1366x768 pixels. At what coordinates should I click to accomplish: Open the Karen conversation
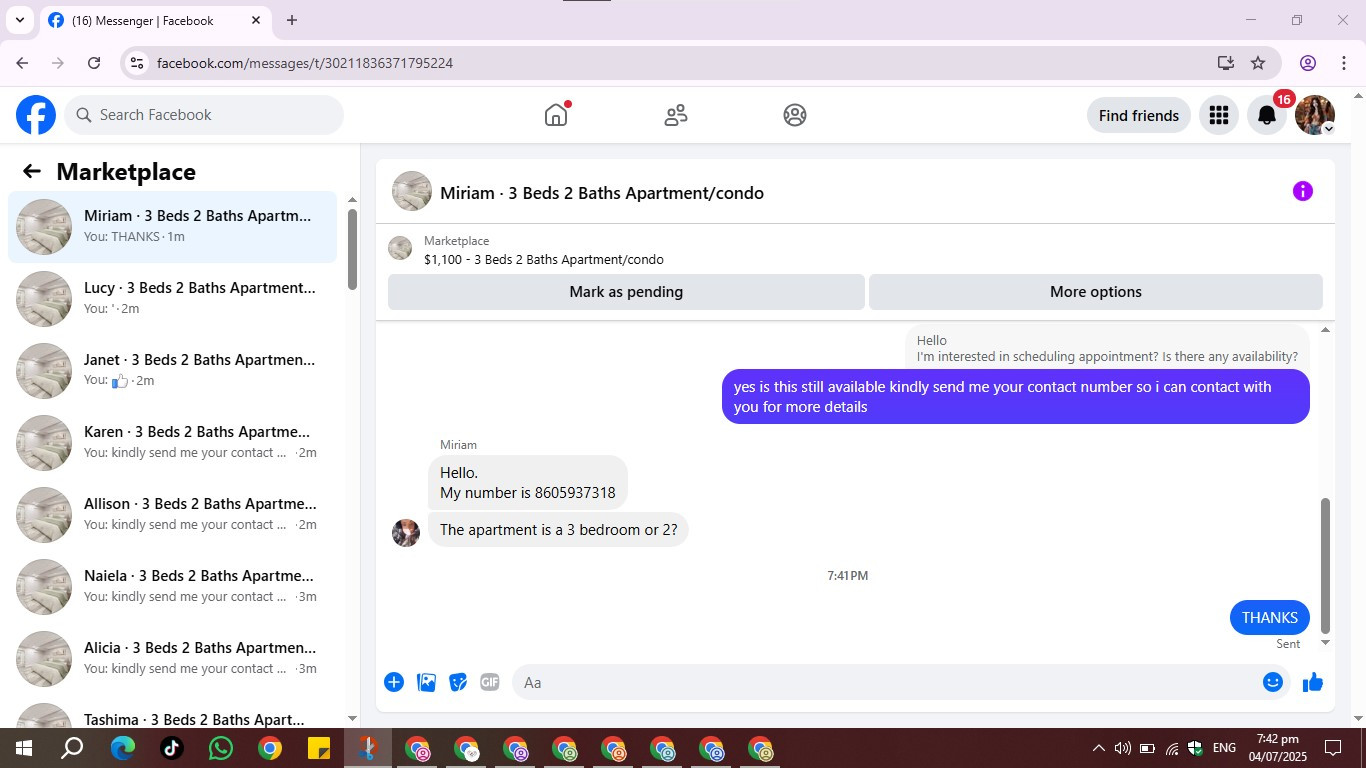pyautogui.click(x=173, y=443)
